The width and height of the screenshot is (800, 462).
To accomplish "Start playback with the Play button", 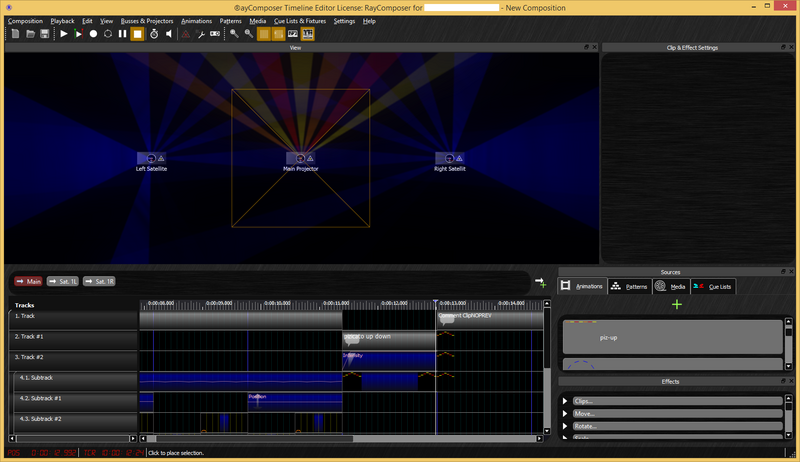I will coord(64,34).
